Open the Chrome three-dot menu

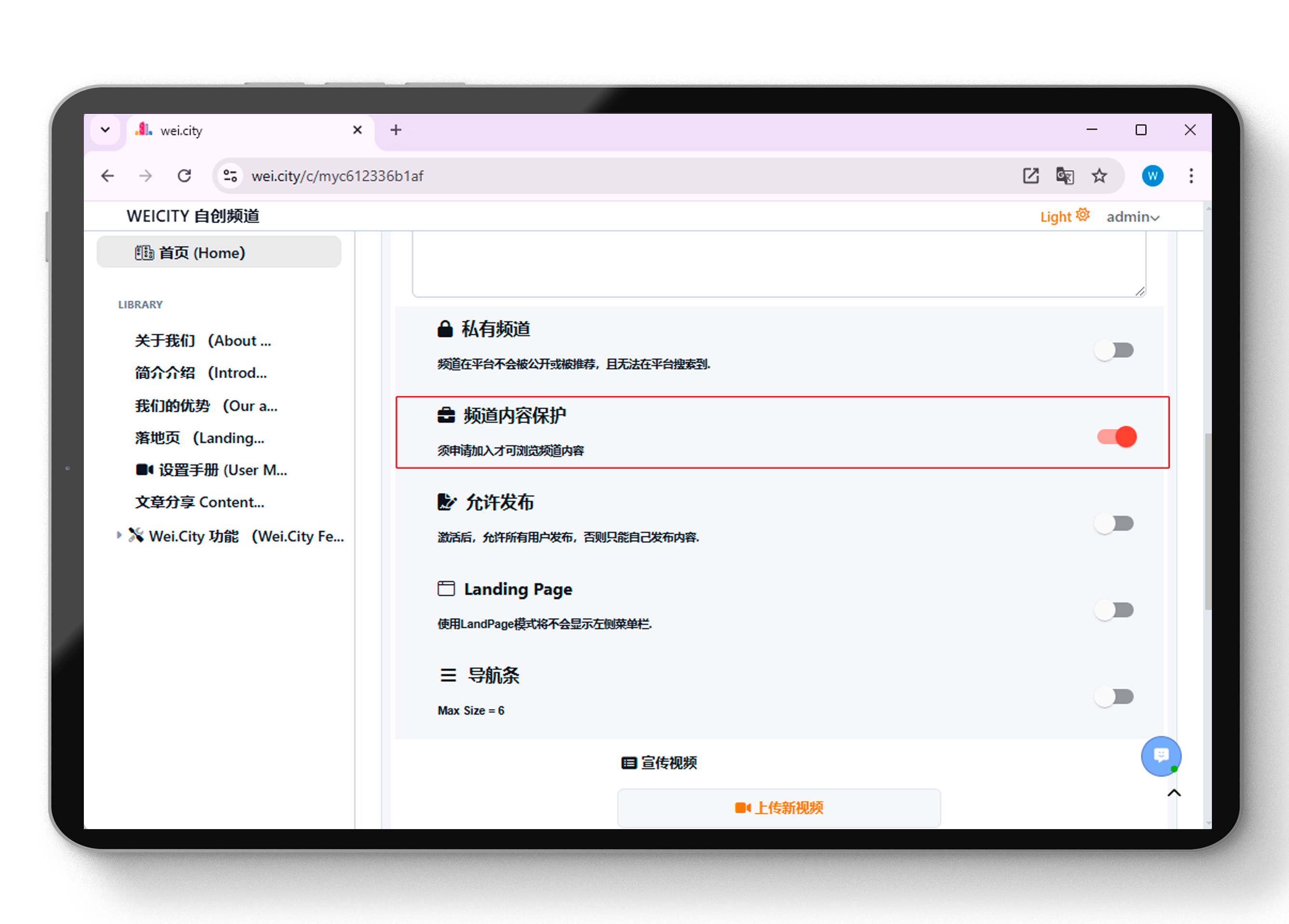coord(1191,175)
